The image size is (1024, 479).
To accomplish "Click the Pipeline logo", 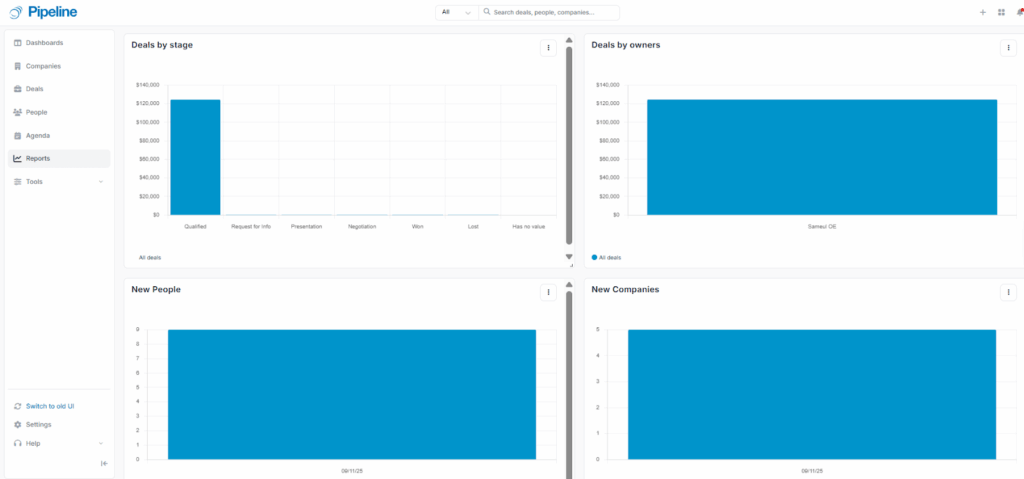I will pos(43,12).
